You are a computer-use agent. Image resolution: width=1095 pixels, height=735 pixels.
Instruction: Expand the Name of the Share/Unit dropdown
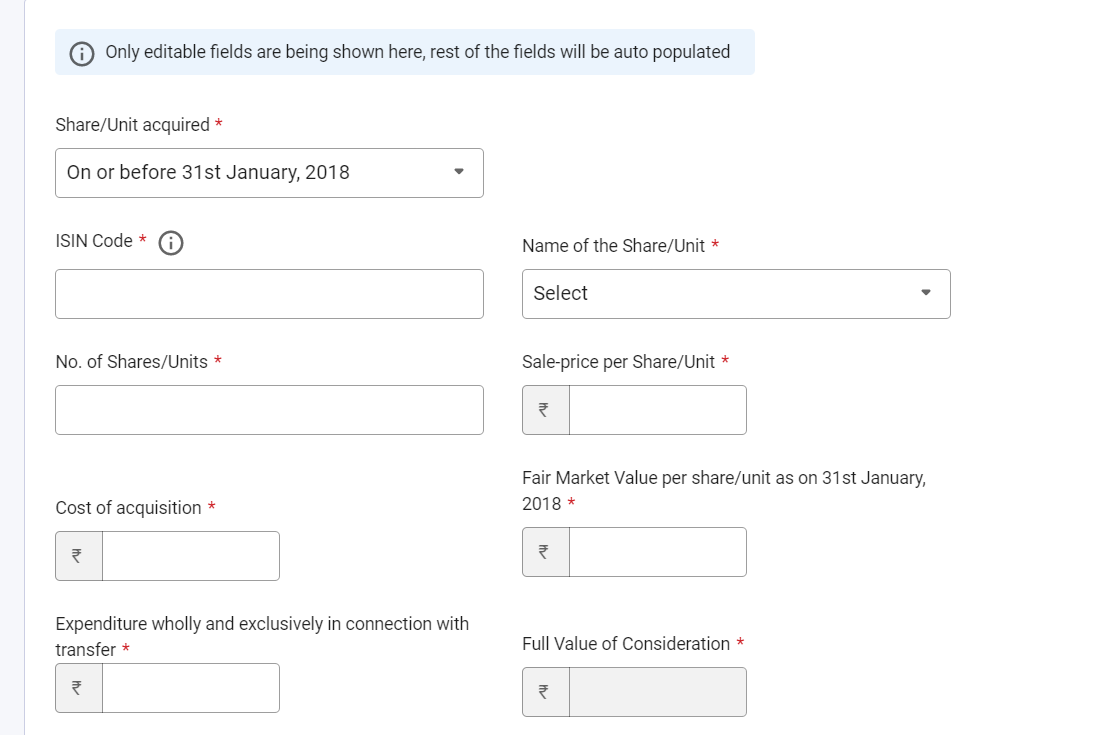736,294
